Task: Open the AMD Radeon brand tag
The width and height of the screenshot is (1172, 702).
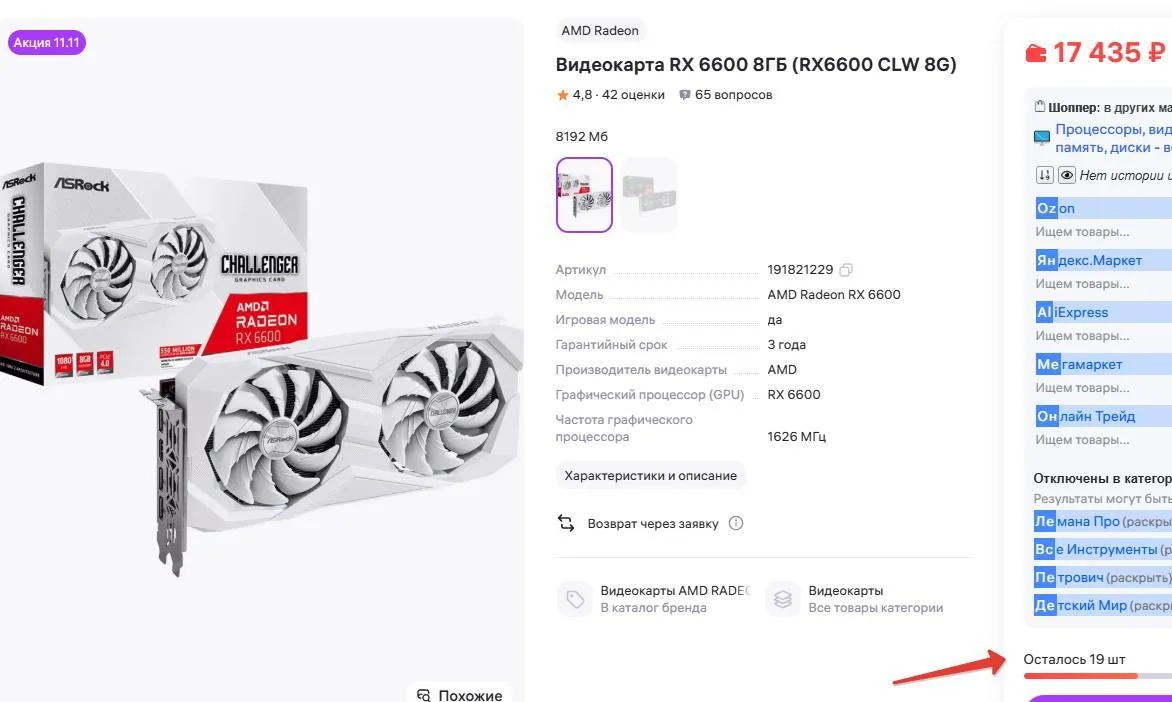Action: click(600, 31)
